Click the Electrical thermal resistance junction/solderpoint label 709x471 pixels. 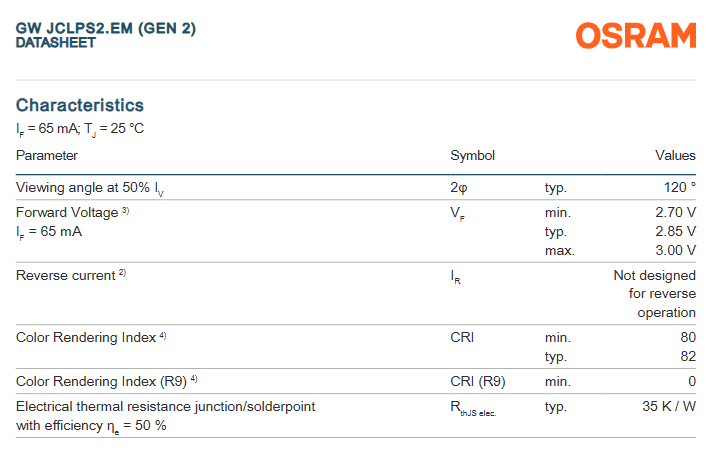point(166,407)
